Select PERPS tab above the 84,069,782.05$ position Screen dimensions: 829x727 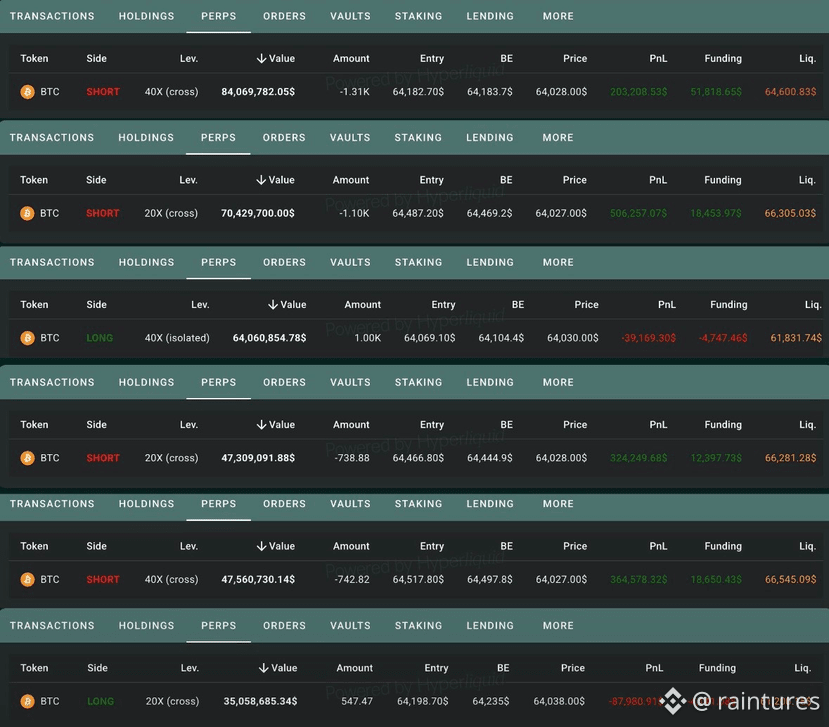click(218, 16)
